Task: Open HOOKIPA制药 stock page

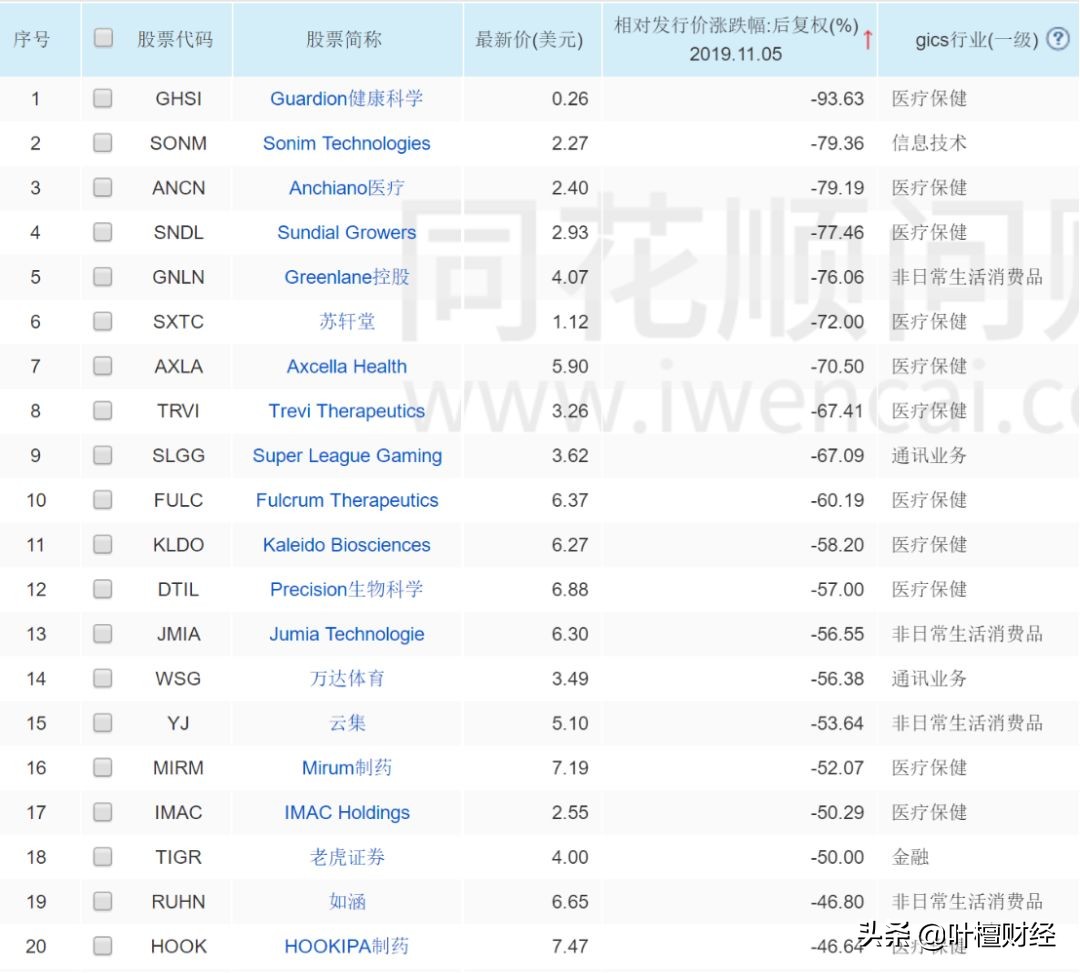Action: [x=346, y=946]
